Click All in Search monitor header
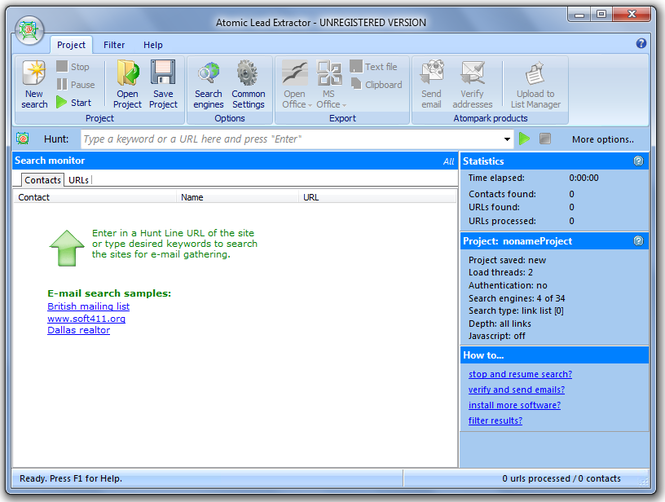This screenshot has width=665, height=502. (448, 162)
